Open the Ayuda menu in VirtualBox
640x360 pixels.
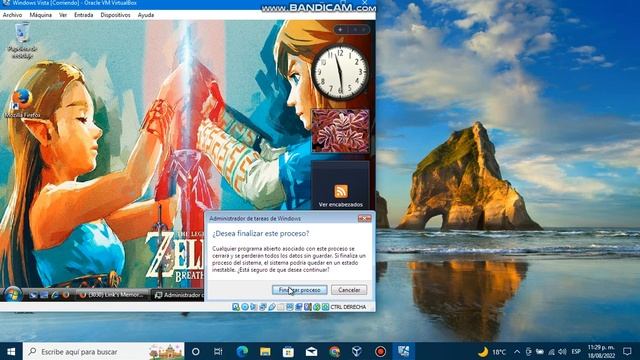[x=146, y=15]
